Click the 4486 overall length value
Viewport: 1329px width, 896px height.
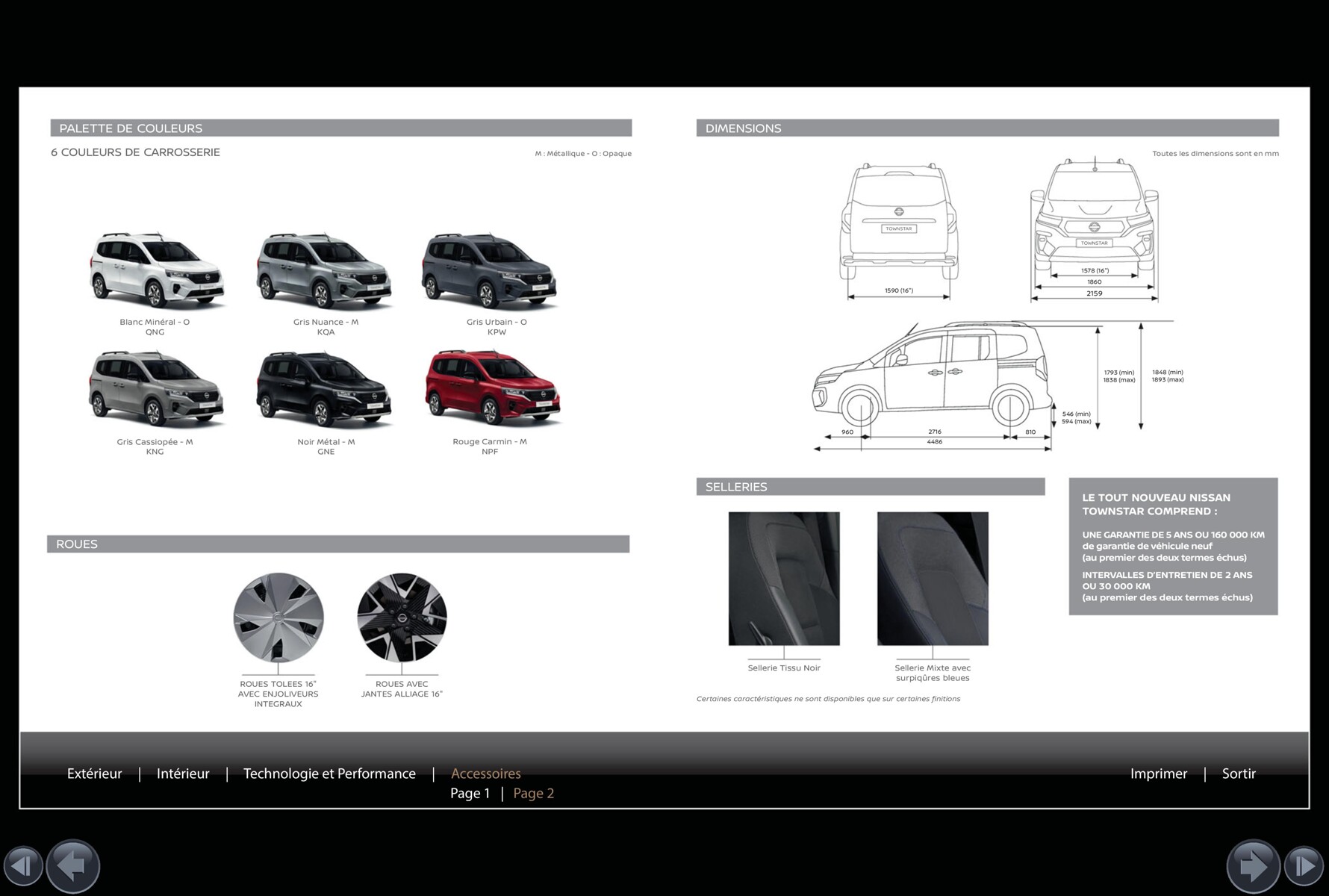(935, 441)
